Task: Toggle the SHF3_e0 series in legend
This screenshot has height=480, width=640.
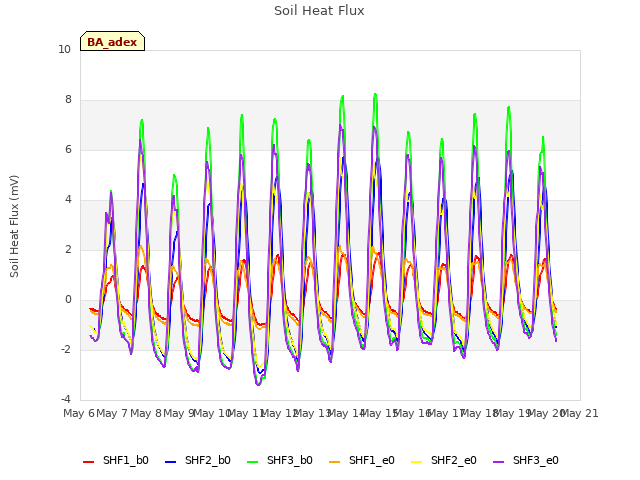Action: pos(526,460)
